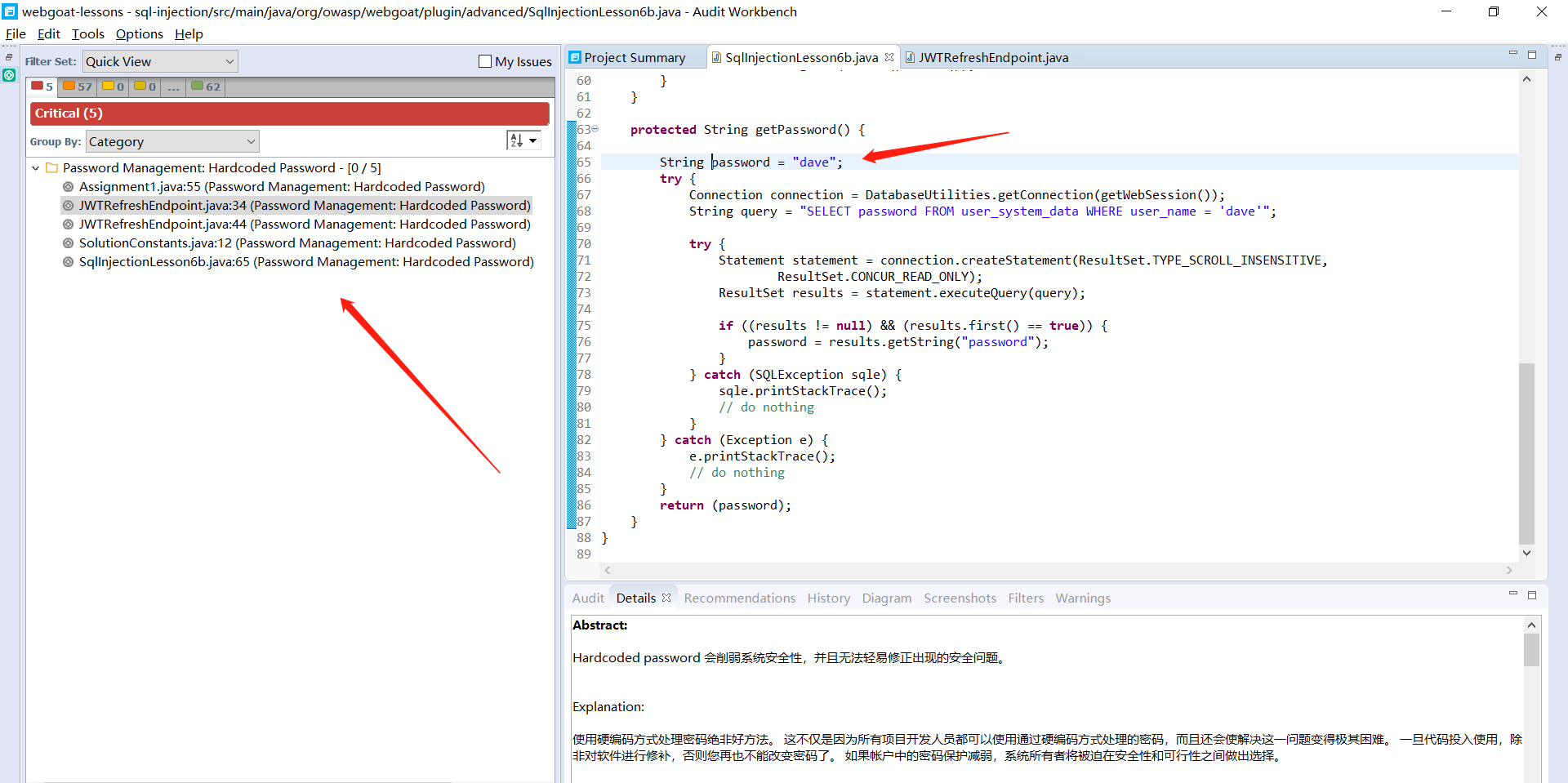Viewport: 1568px width, 783px height.
Task: Switch to the JWTRefreshEndpoint.java tab
Action: [x=992, y=57]
